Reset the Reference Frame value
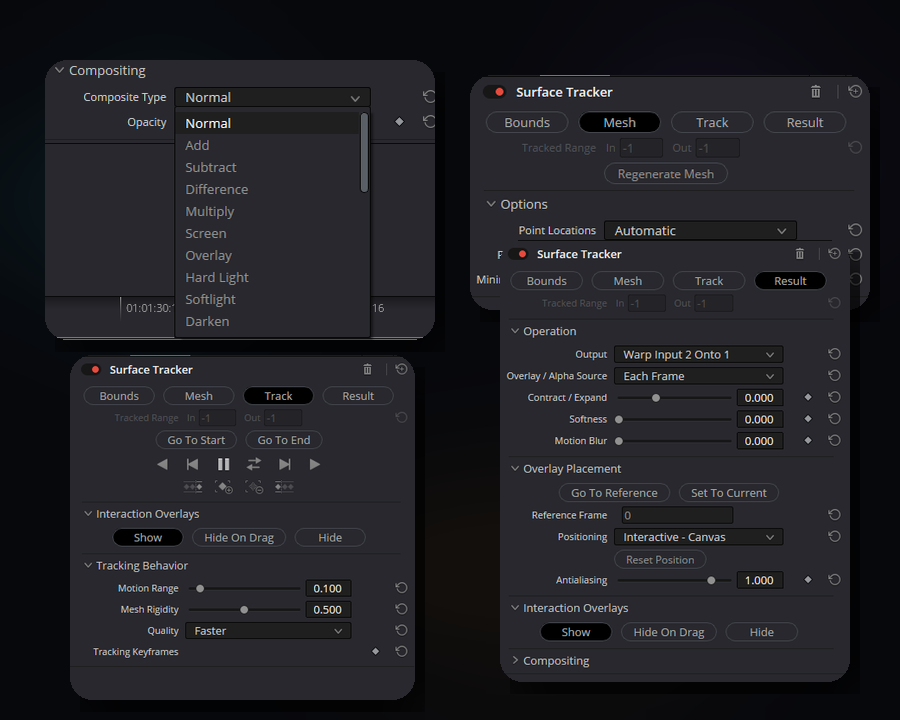 (835, 515)
